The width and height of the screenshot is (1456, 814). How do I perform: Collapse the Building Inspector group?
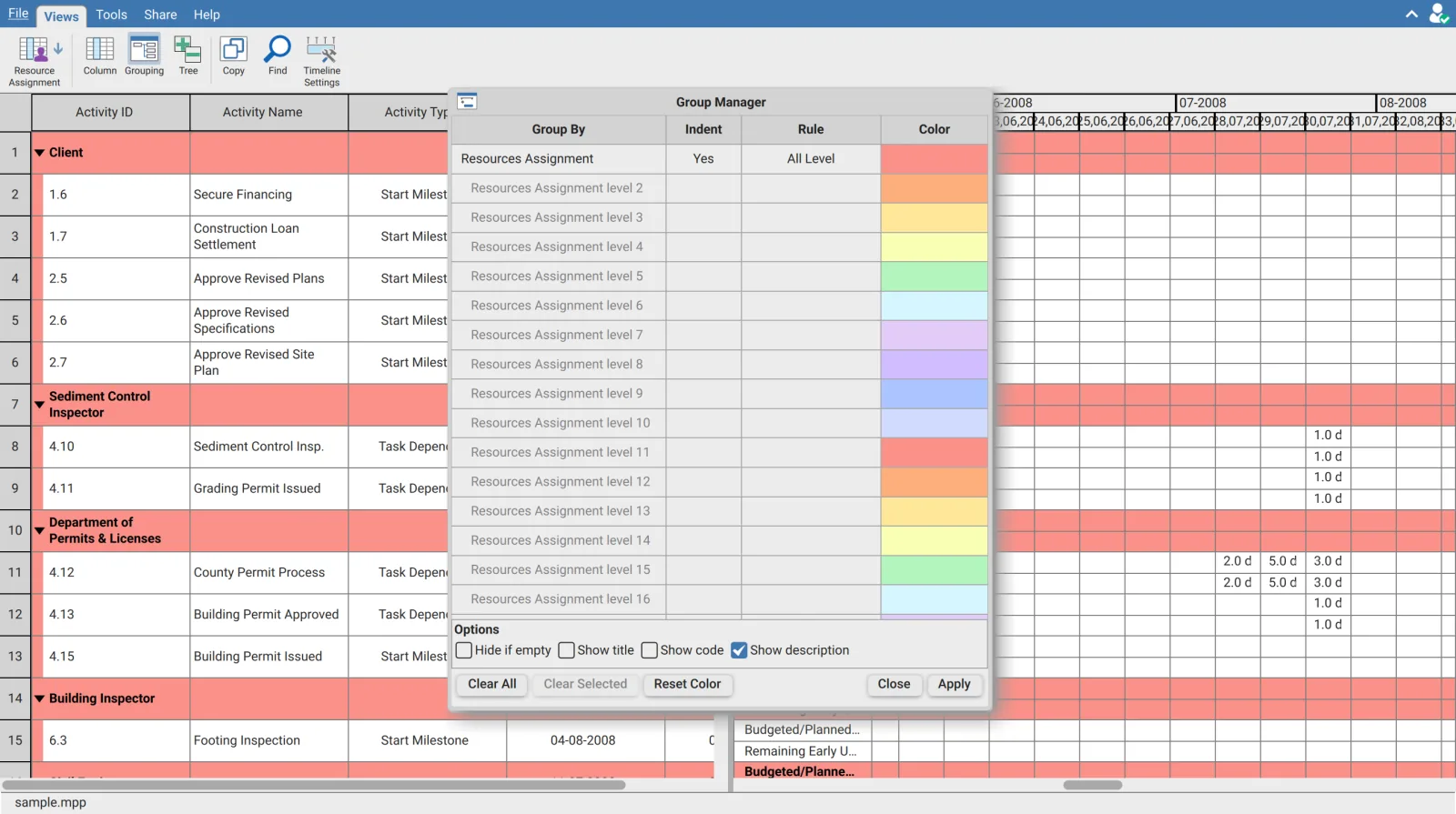(x=39, y=698)
